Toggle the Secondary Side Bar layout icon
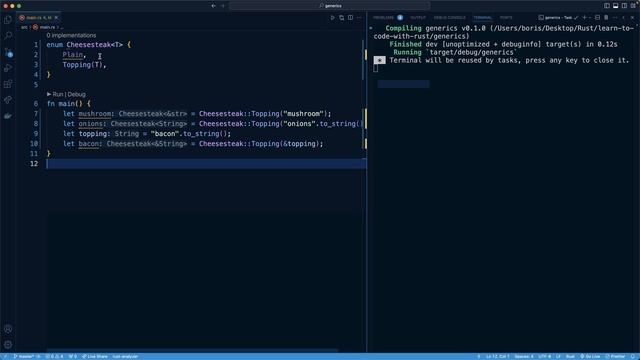Image resolution: width=640 pixels, height=360 pixels. [624, 6]
